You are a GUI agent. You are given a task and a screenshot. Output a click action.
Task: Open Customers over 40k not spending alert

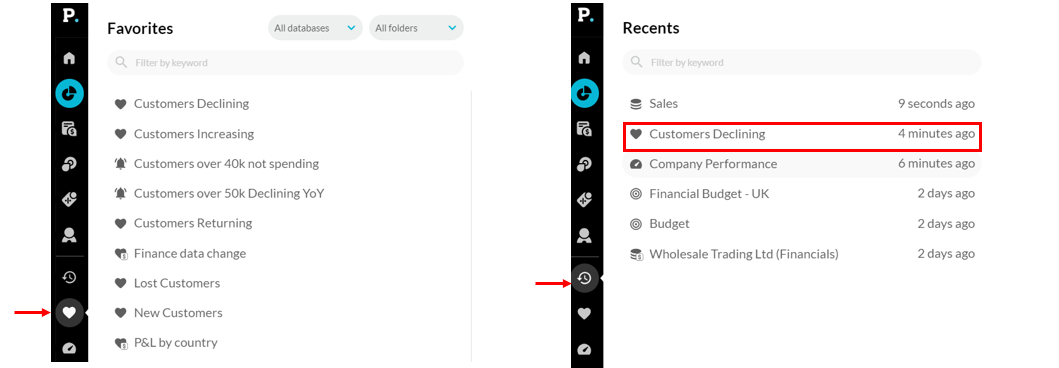point(226,163)
